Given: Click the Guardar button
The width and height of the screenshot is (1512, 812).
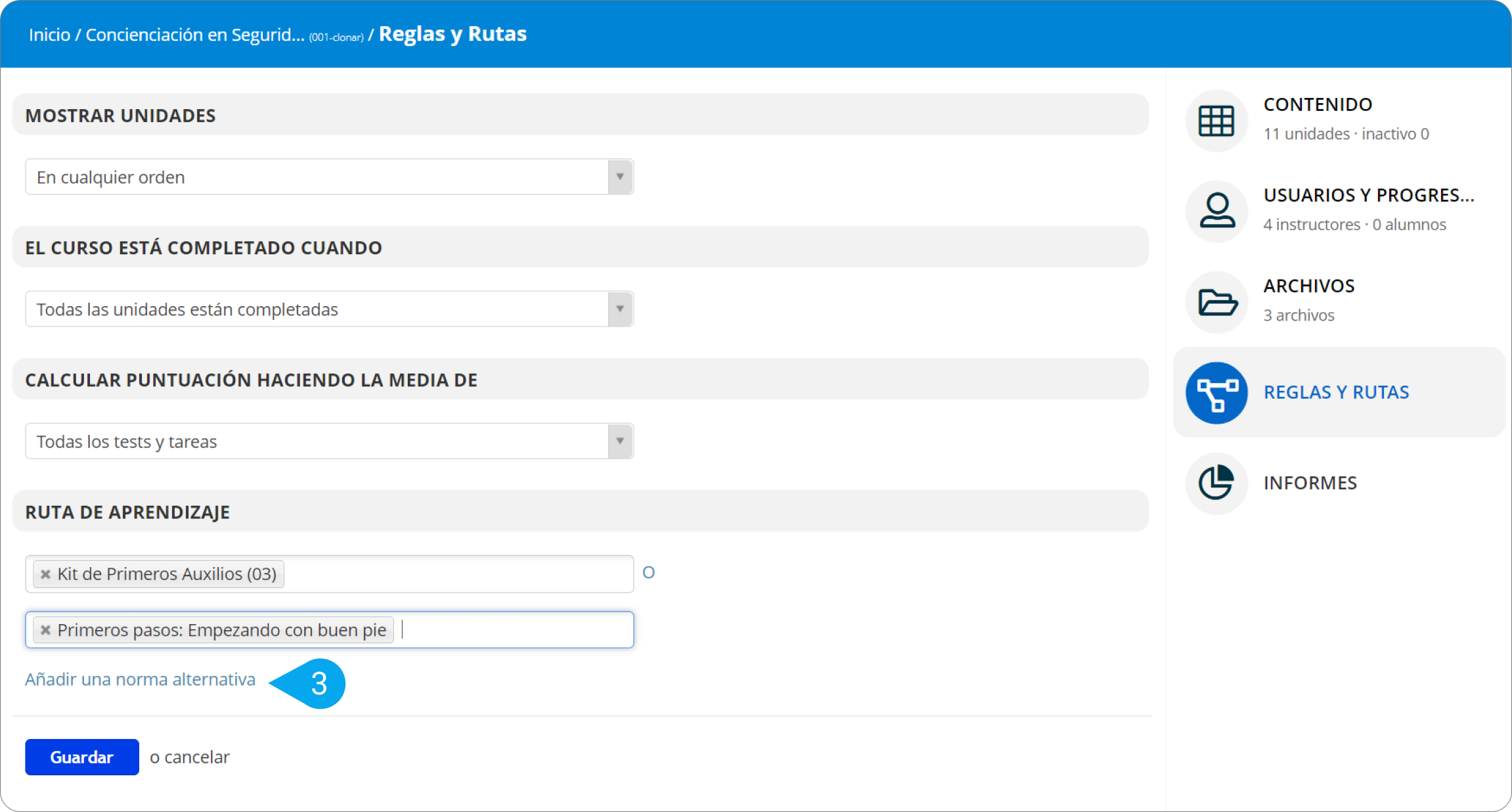Looking at the screenshot, I should coord(82,757).
